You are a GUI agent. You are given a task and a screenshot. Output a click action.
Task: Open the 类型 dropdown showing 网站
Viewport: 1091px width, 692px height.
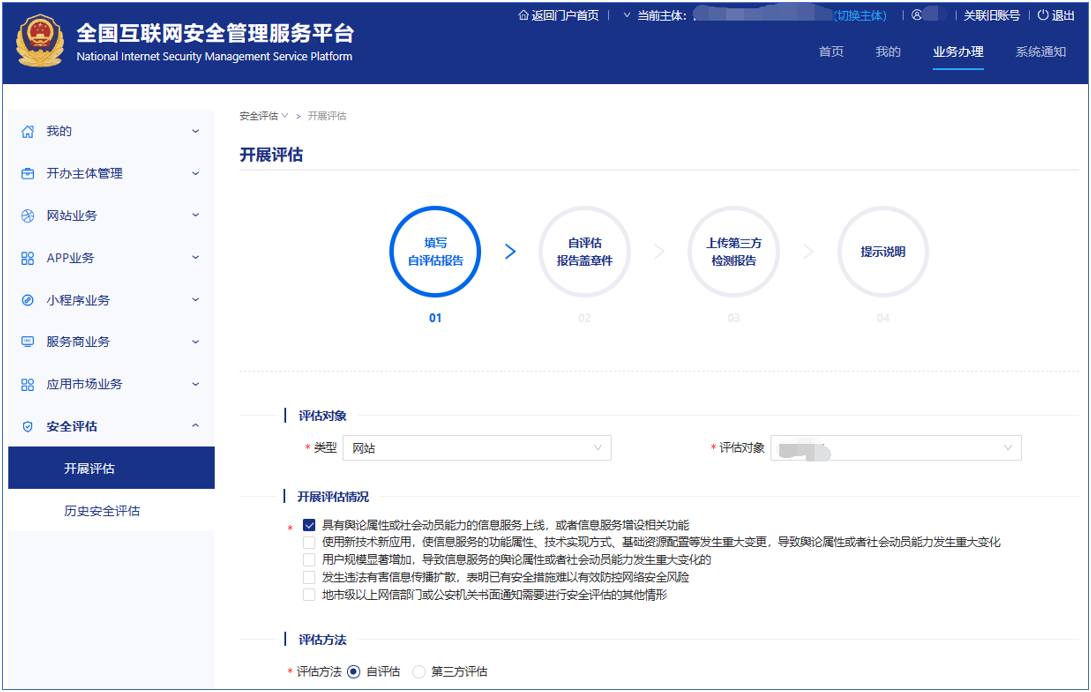[476, 448]
